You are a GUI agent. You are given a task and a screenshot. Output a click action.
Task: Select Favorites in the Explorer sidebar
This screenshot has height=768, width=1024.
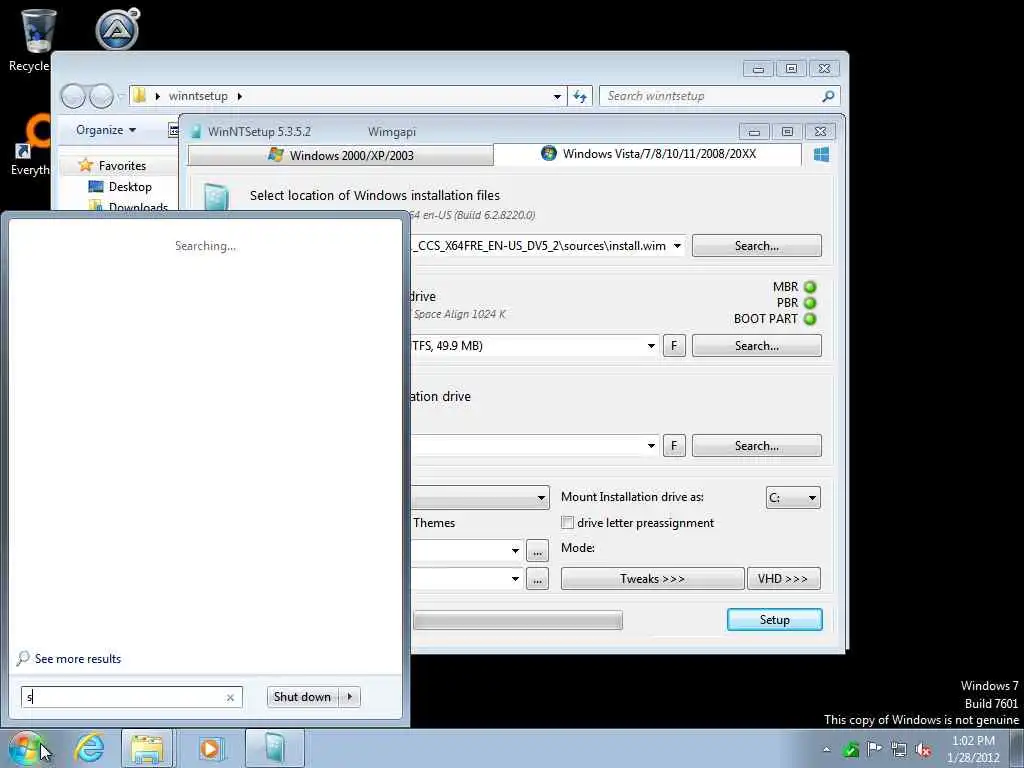click(x=122, y=166)
